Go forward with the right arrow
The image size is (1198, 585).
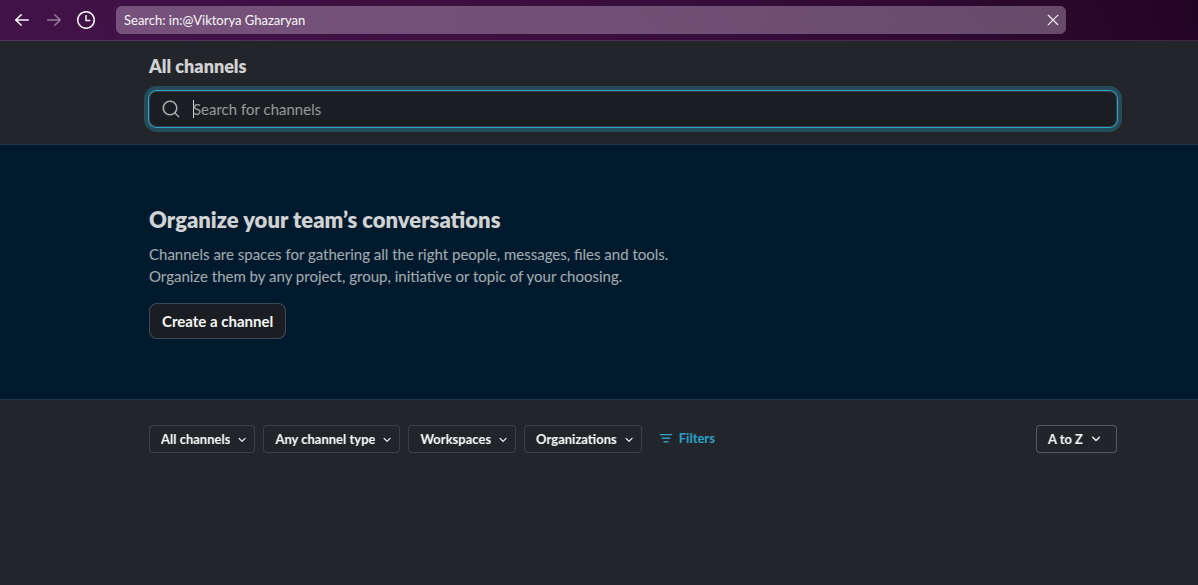click(54, 20)
